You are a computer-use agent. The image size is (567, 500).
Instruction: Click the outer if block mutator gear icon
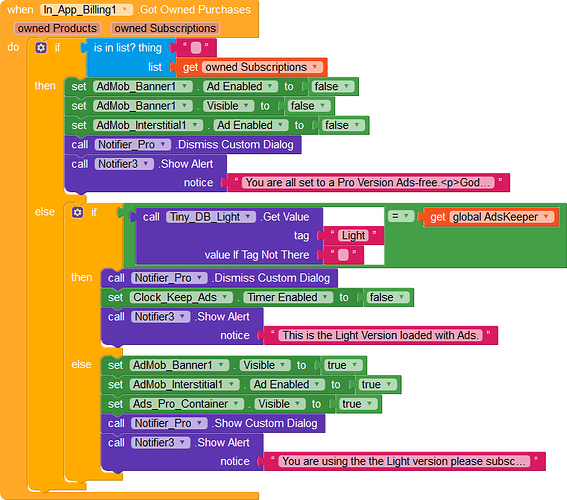[41, 47]
